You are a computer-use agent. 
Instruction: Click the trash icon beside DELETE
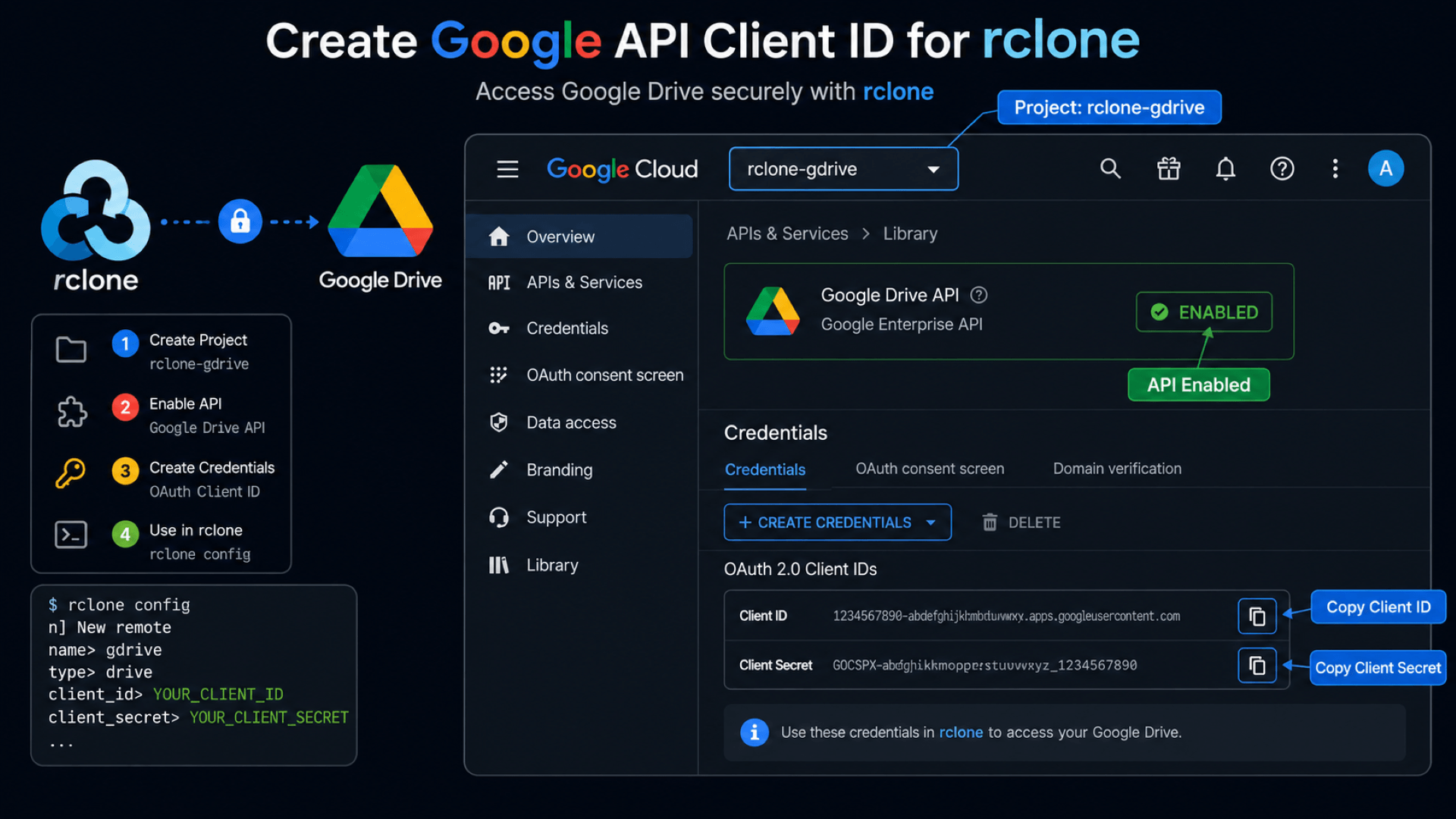(x=990, y=522)
